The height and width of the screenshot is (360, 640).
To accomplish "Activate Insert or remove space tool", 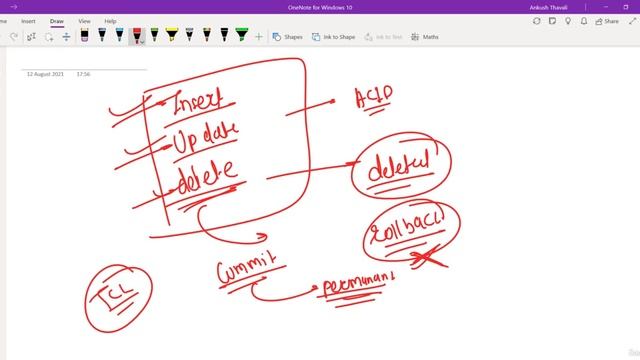I will (x=66, y=37).
